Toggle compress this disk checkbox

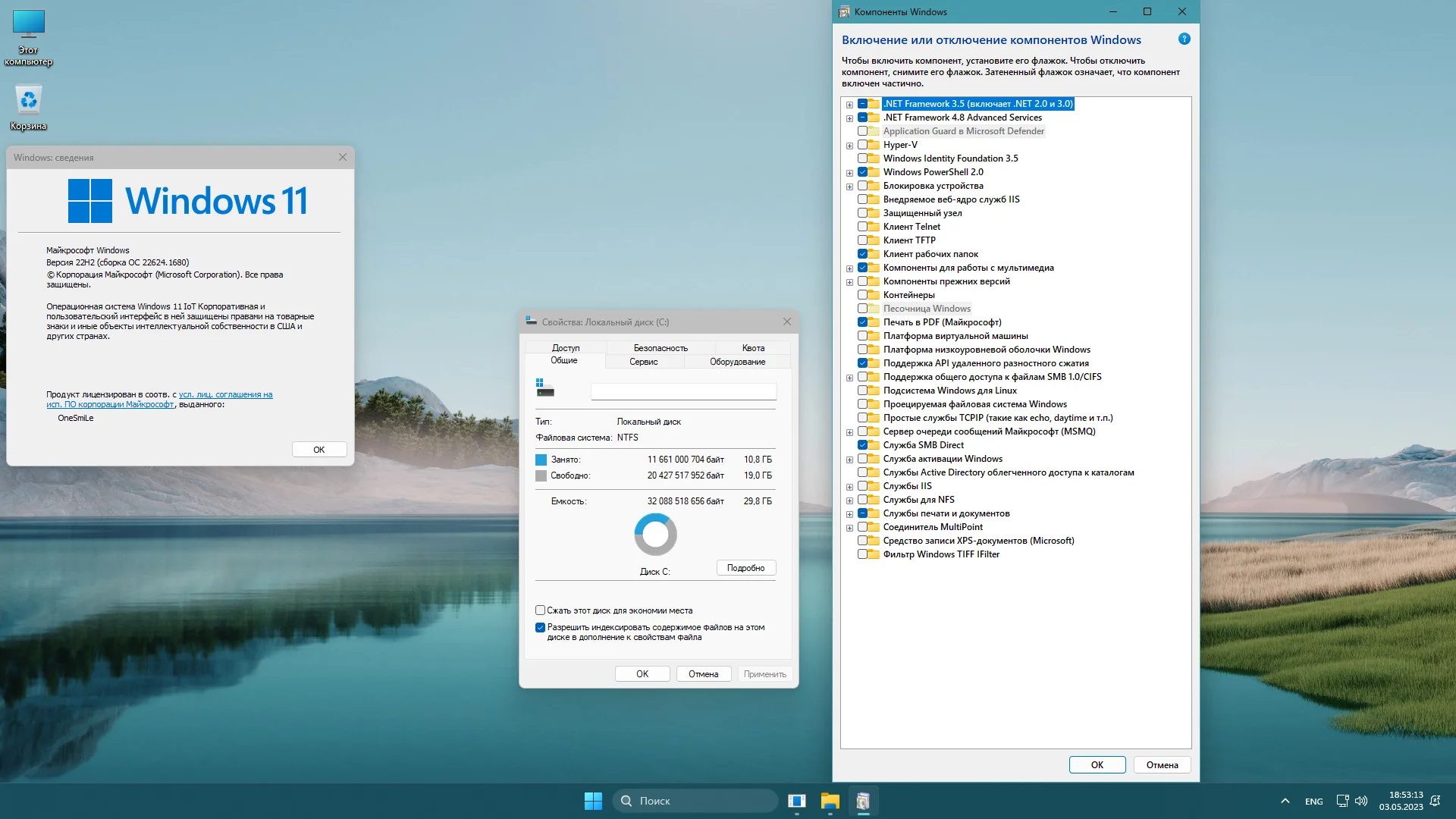click(x=540, y=610)
